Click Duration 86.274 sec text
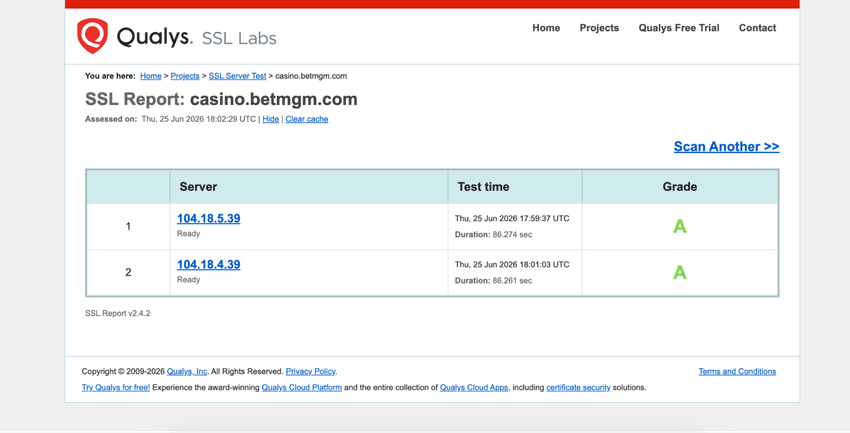The width and height of the screenshot is (850, 433). (x=493, y=235)
